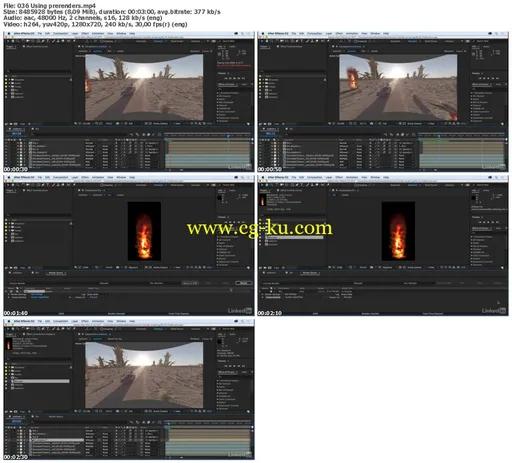Expand Render Settings row in 00:01:40 frame
Screen dimensions: 512x463
click(x=9, y=294)
